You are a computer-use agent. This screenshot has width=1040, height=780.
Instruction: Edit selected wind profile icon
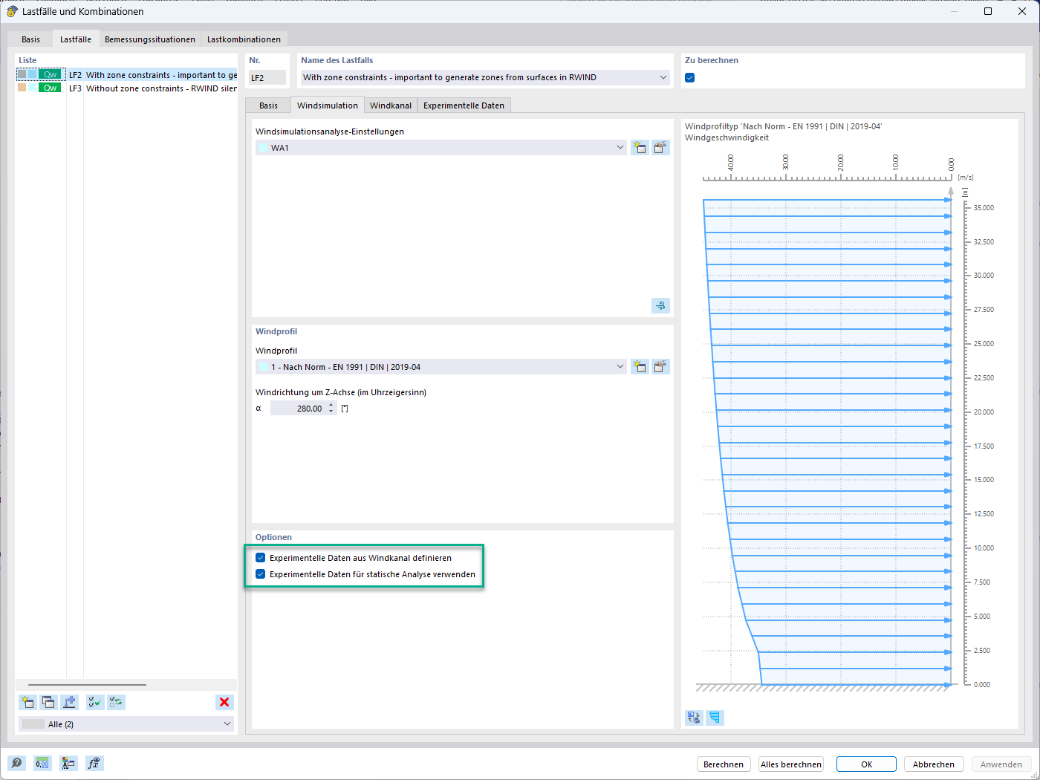point(660,367)
